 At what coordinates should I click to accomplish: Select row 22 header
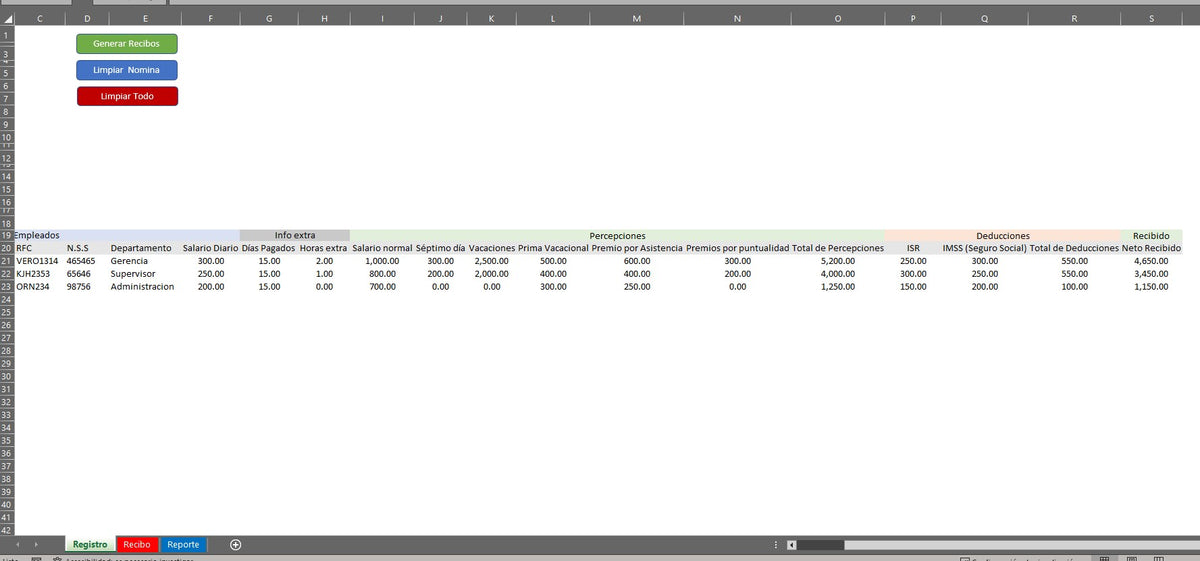tap(6, 274)
